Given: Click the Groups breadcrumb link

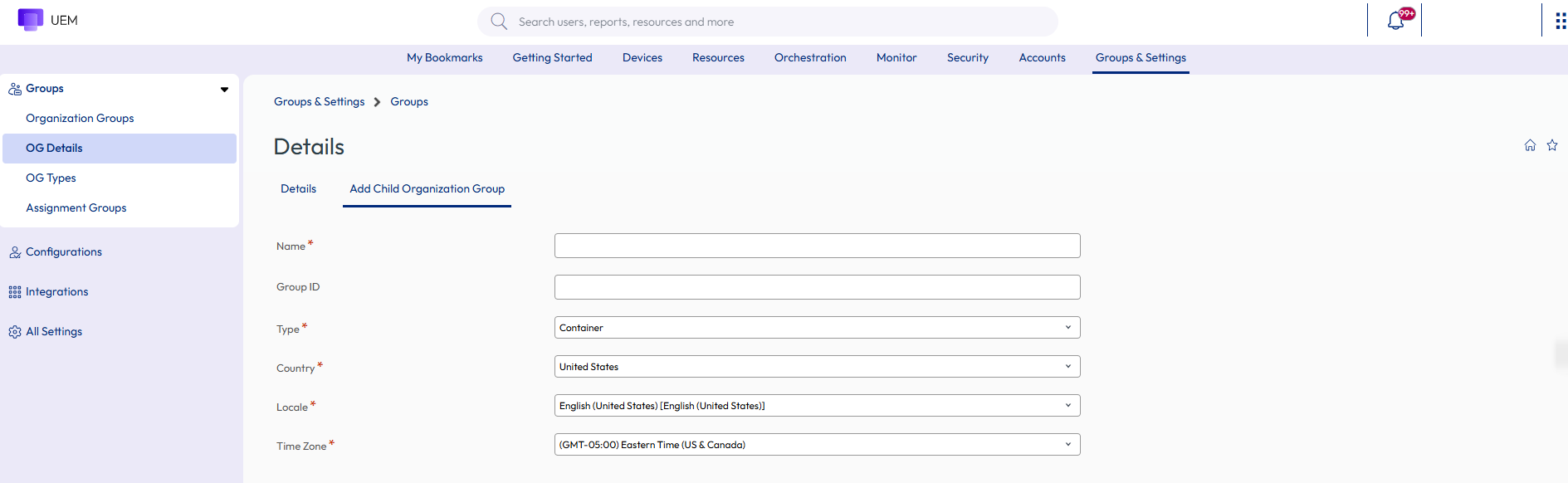Looking at the screenshot, I should [x=409, y=102].
